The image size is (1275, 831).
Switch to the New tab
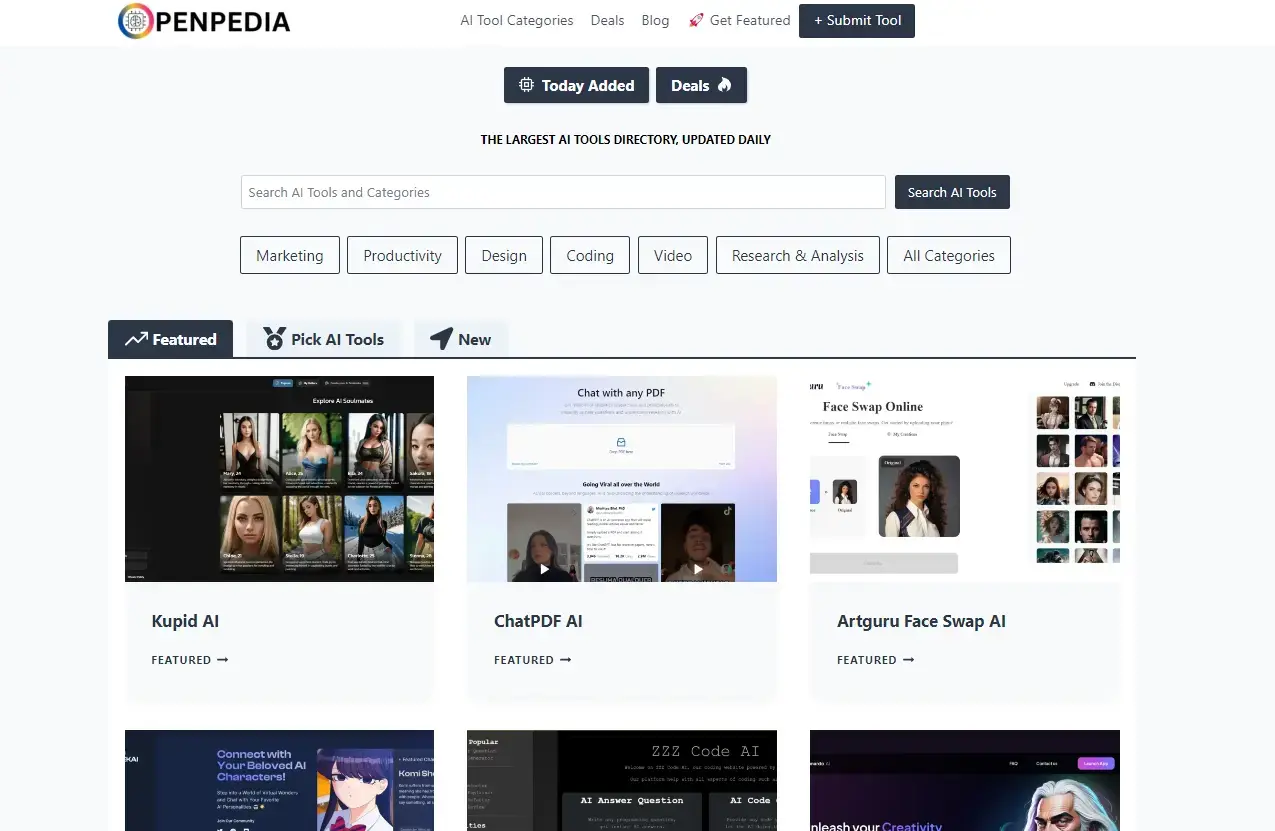coord(461,339)
